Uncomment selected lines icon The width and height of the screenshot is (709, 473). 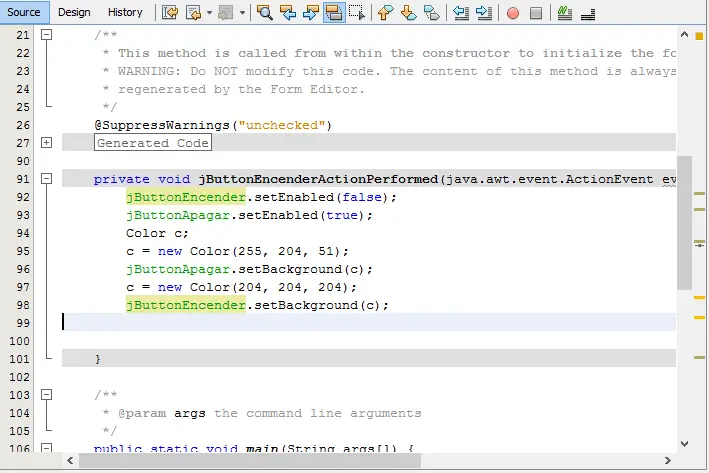588,14
